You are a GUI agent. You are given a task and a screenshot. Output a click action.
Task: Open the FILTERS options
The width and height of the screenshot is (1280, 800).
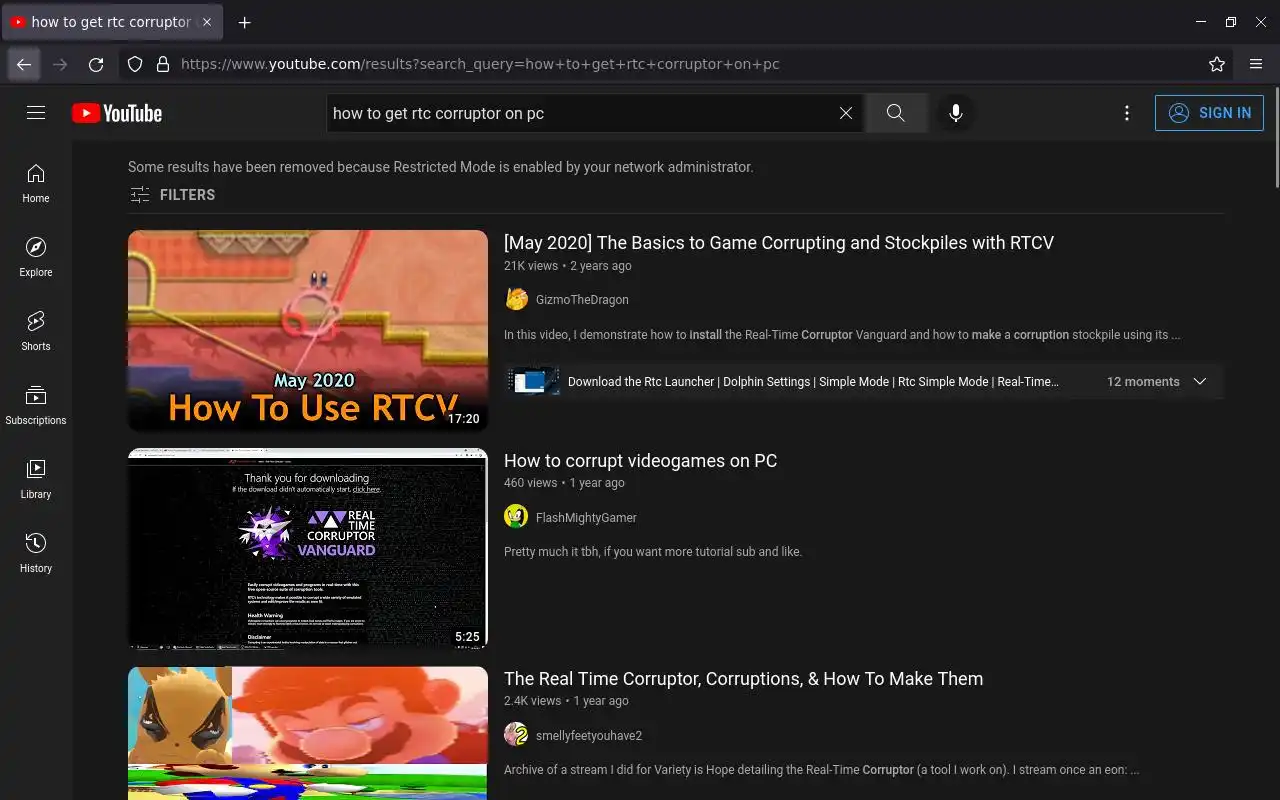pyautogui.click(x=172, y=195)
